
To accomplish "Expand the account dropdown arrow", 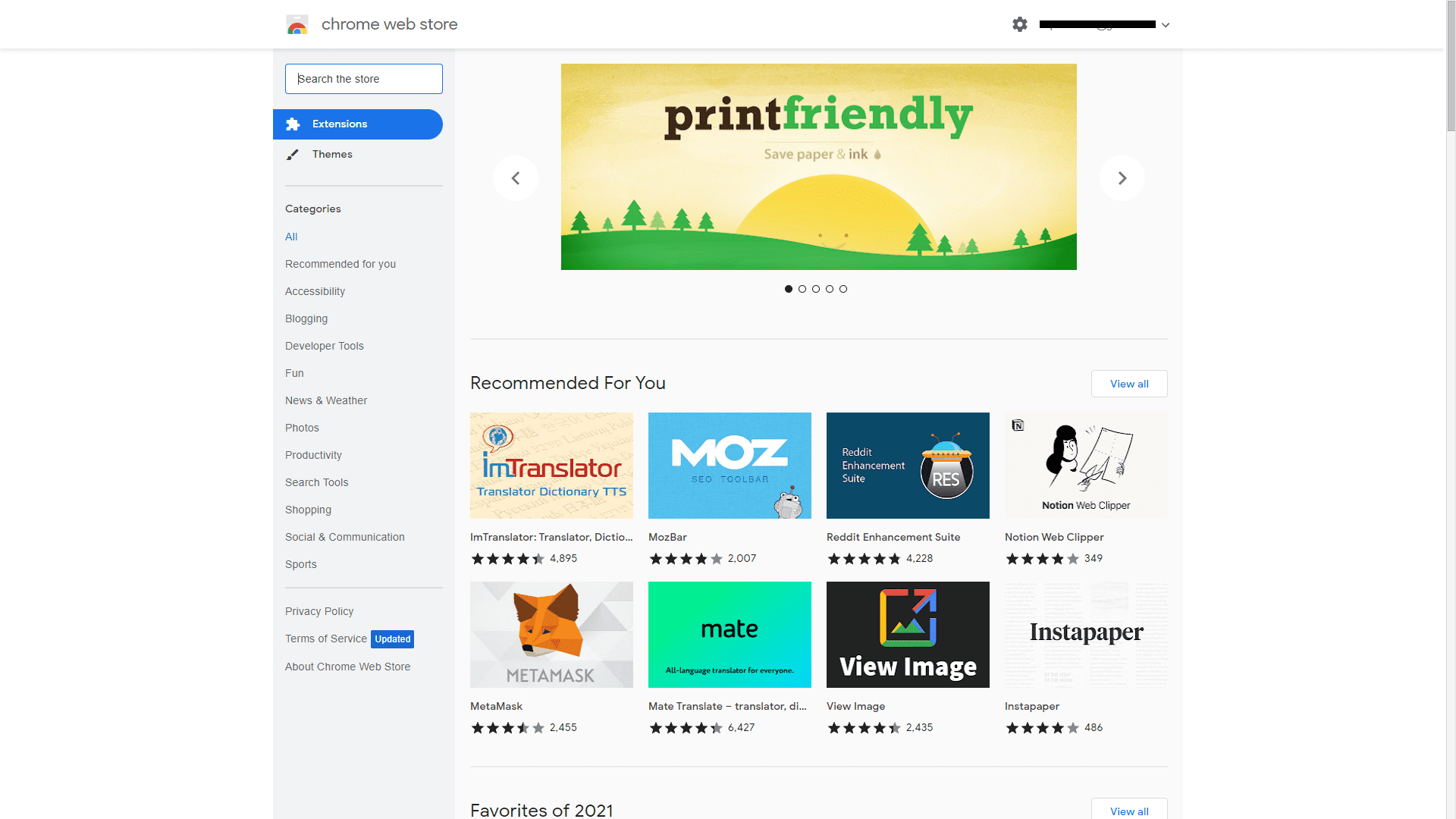I will 1166,25.
